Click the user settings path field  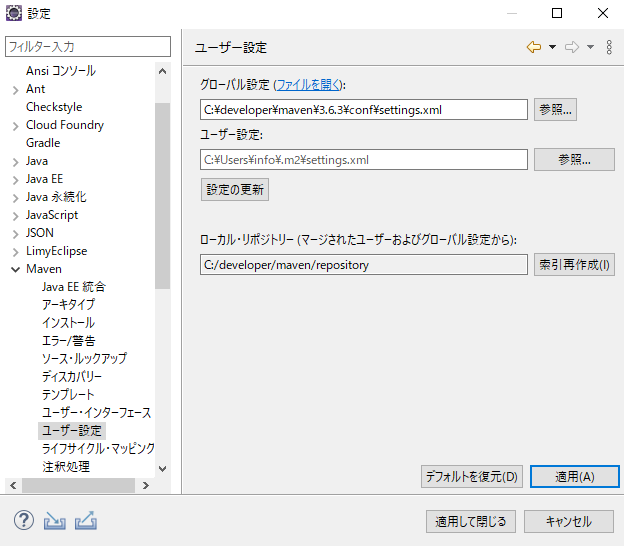pyautogui.click(x=364, y=160)
